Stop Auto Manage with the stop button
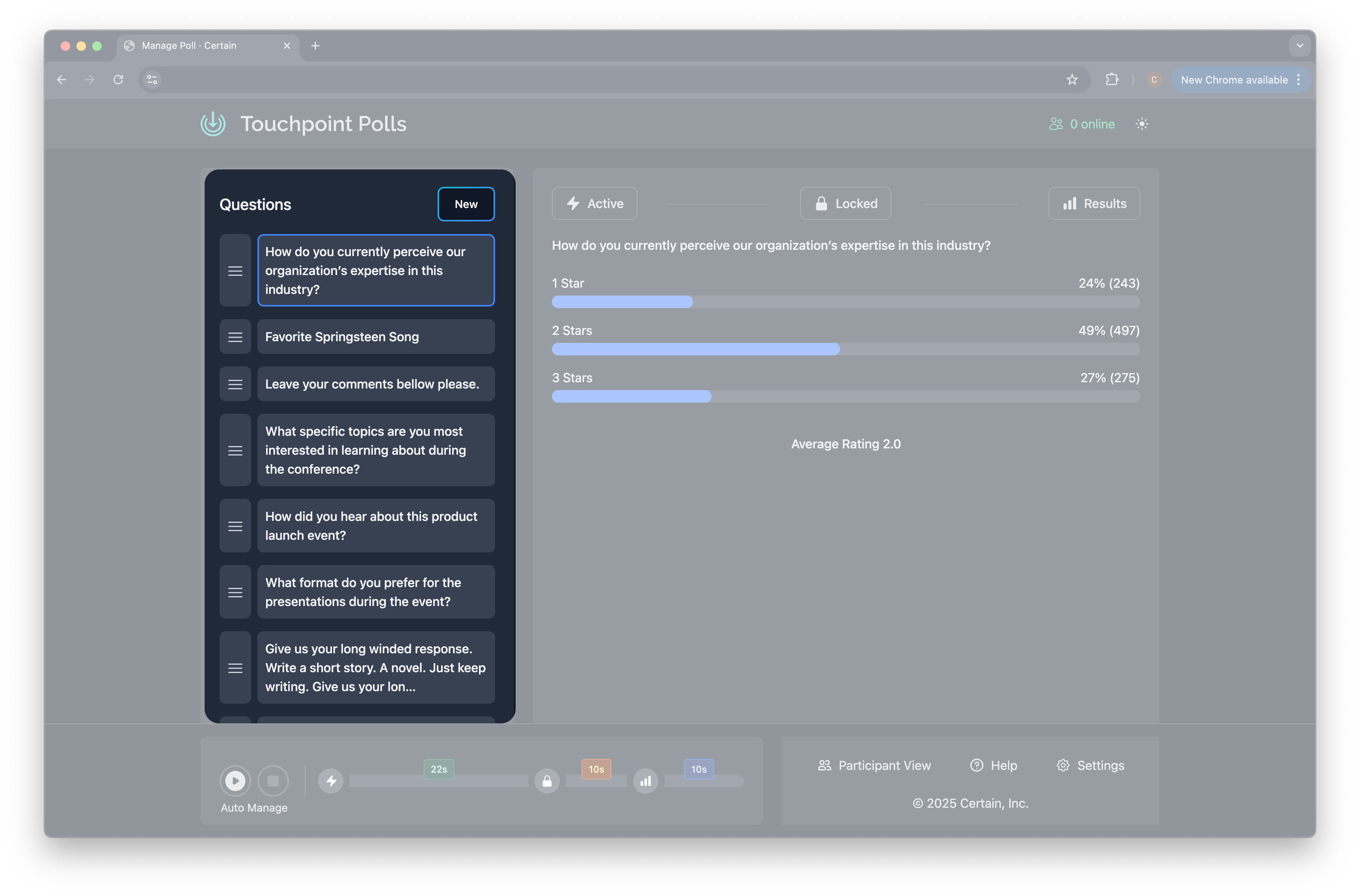Image resolution: width=1360 pixels, height=896 pixels. 273,781
